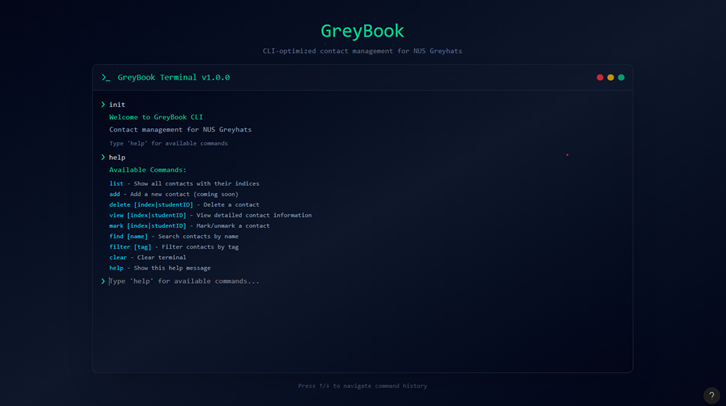726x406 pixels.
Task: Click the 'find [name]' command
Action: (x=129, y=236)
